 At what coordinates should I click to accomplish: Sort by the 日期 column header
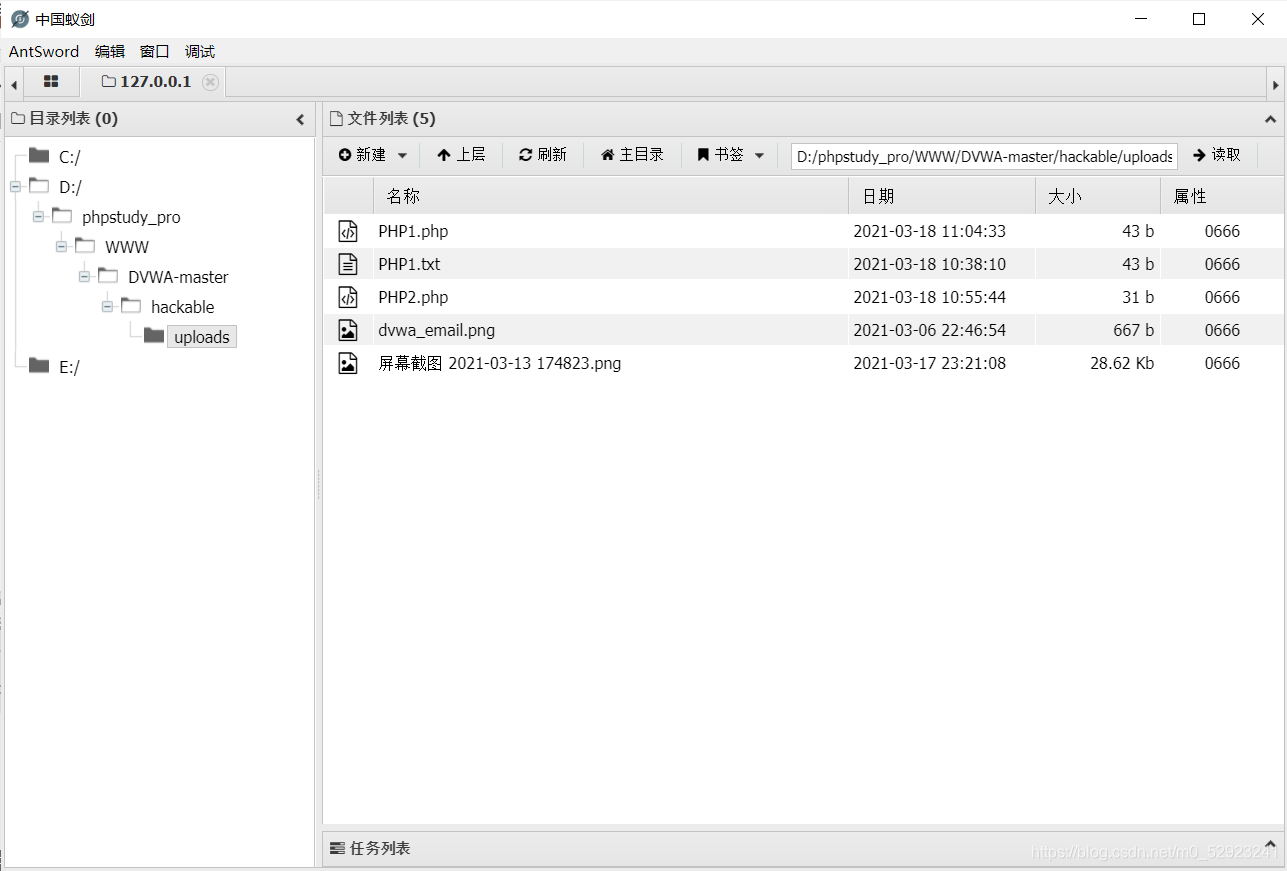tap(942, 197)
